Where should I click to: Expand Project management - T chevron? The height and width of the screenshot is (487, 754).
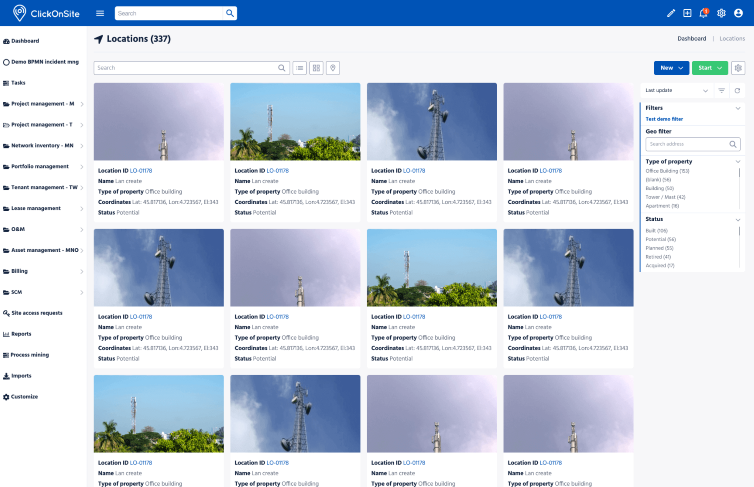[82, 125]
